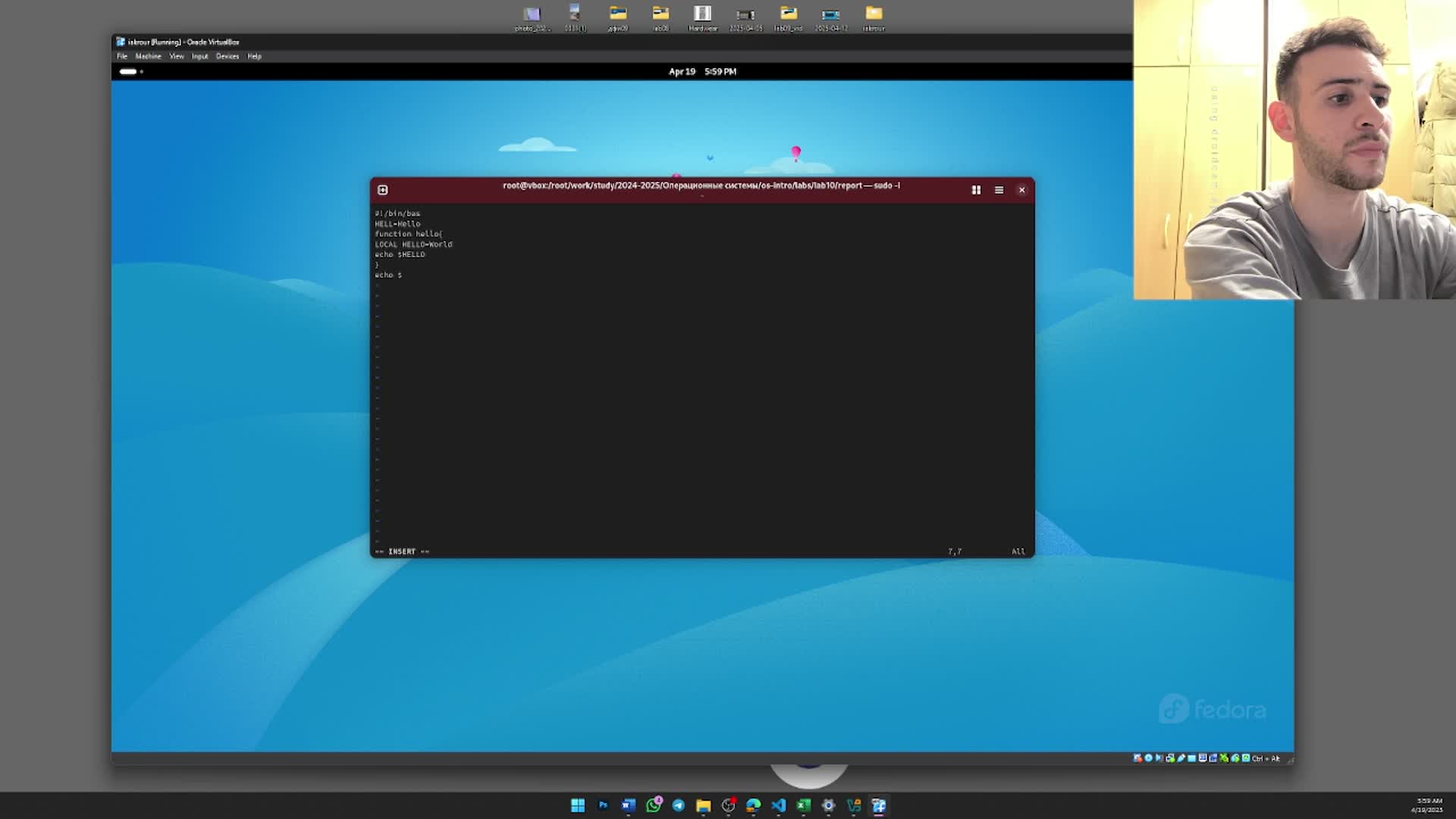Open the Hardwear desktop archive
Image resolution: width=1456 pixels, height=819 pixels.
click(x=702, y=18)
